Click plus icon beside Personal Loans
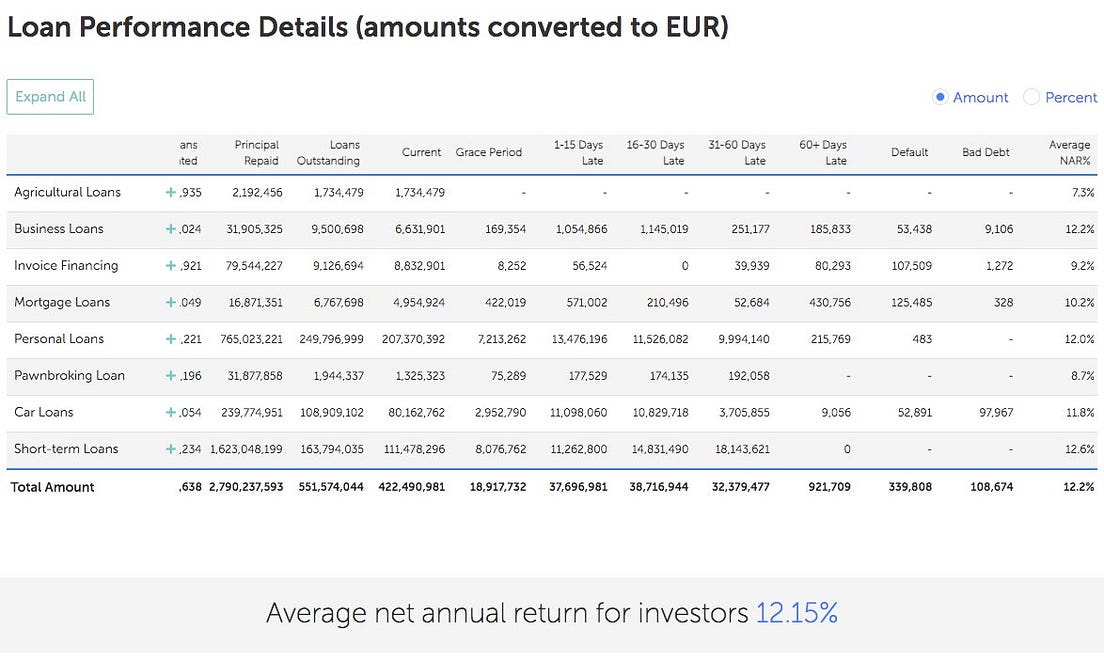1104x660 pixels. point(171,339)
